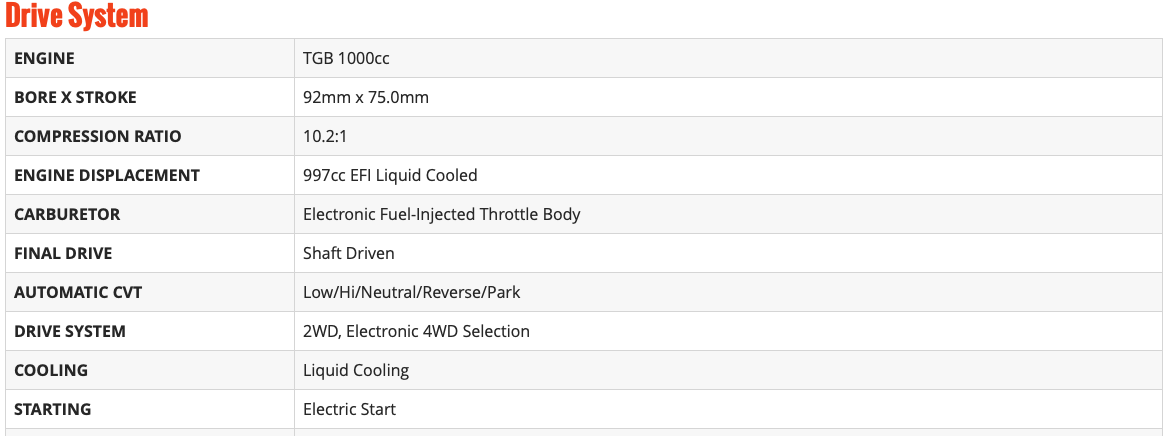
Task: Select the CARBURETOR row label
Action: (67, 214)
